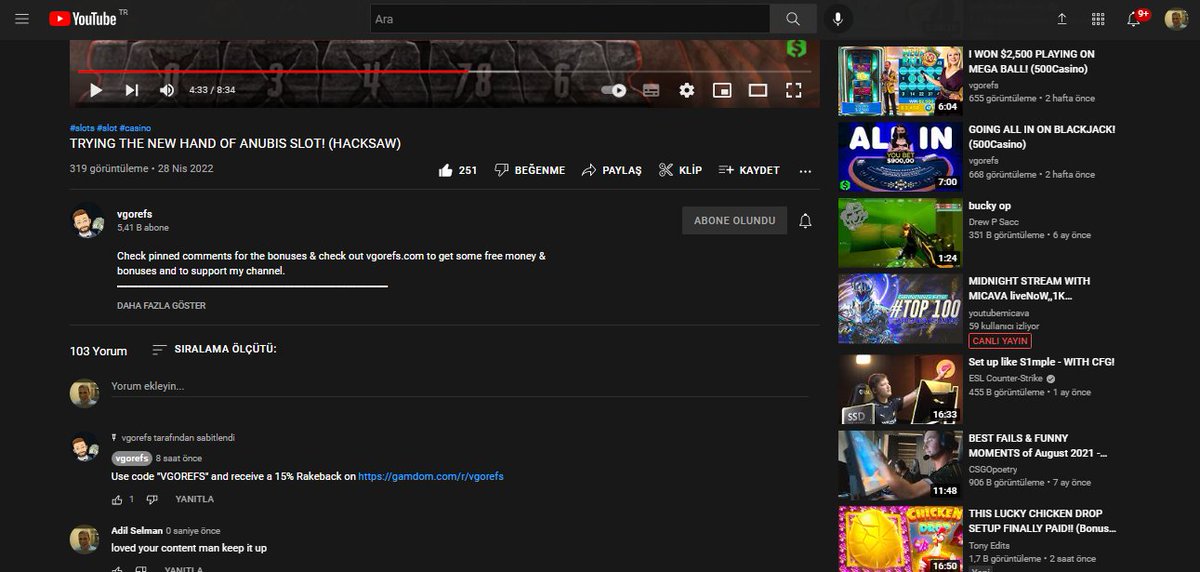Like the video (251 likes)
This screenshot has height=572, width=1200.
point(458,170)
